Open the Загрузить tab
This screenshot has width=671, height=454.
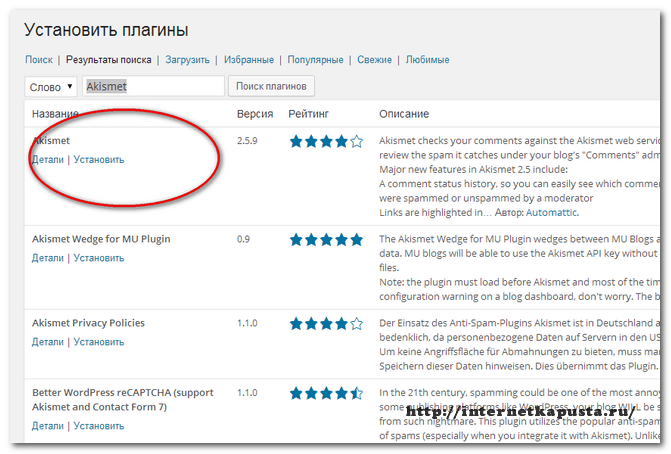(x=187, y=60)
